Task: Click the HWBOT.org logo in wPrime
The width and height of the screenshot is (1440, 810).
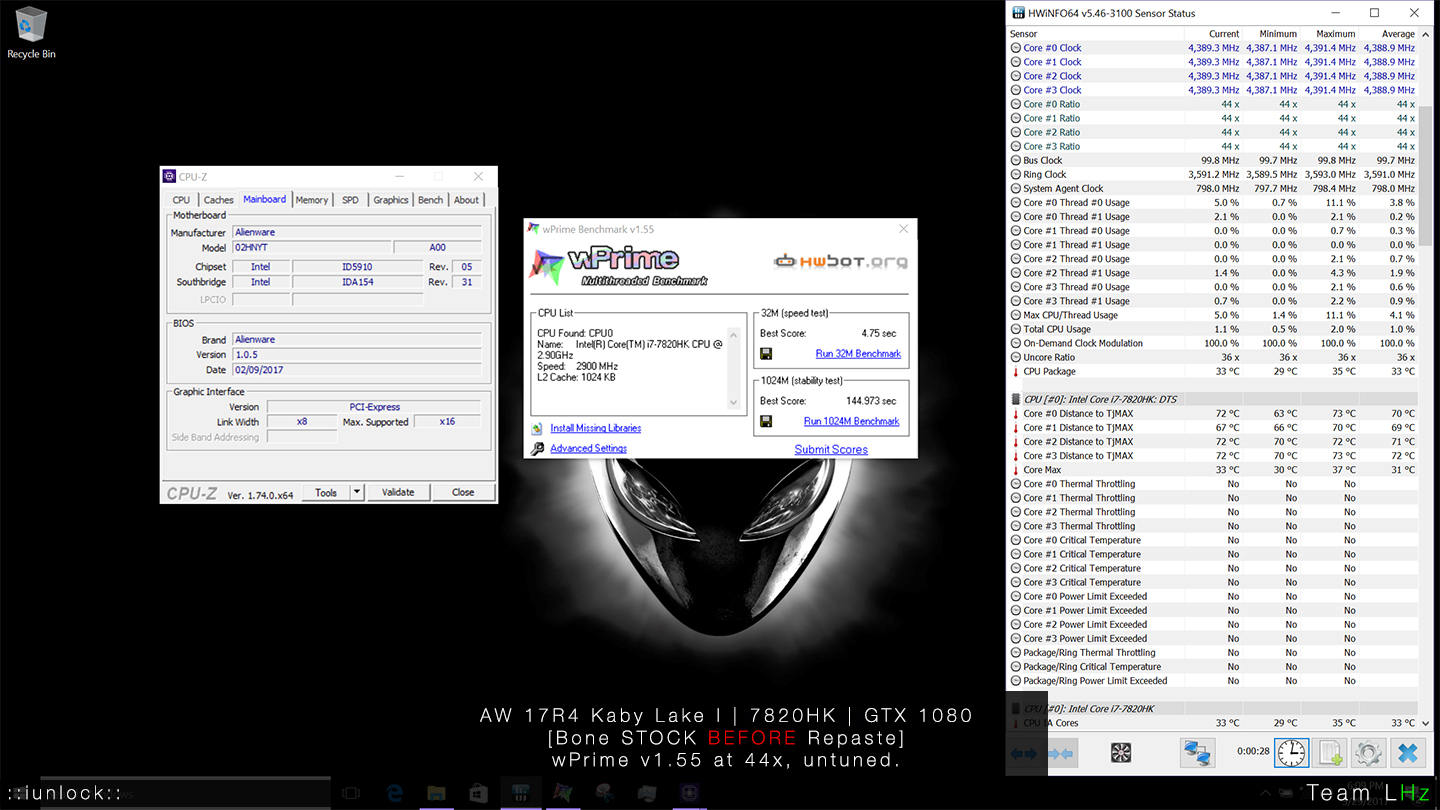Action: pyautogui.click(x=841, y=262)
